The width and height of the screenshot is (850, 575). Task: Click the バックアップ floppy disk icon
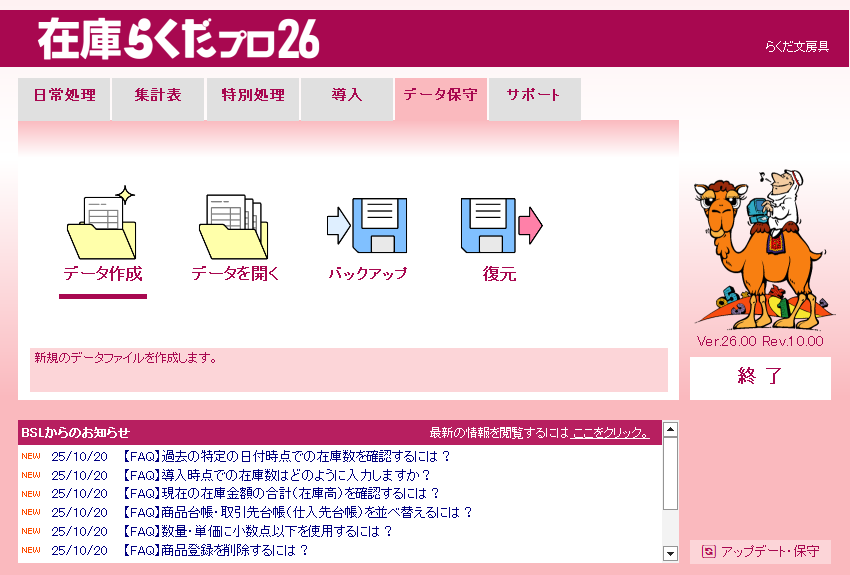pos(366,225)
